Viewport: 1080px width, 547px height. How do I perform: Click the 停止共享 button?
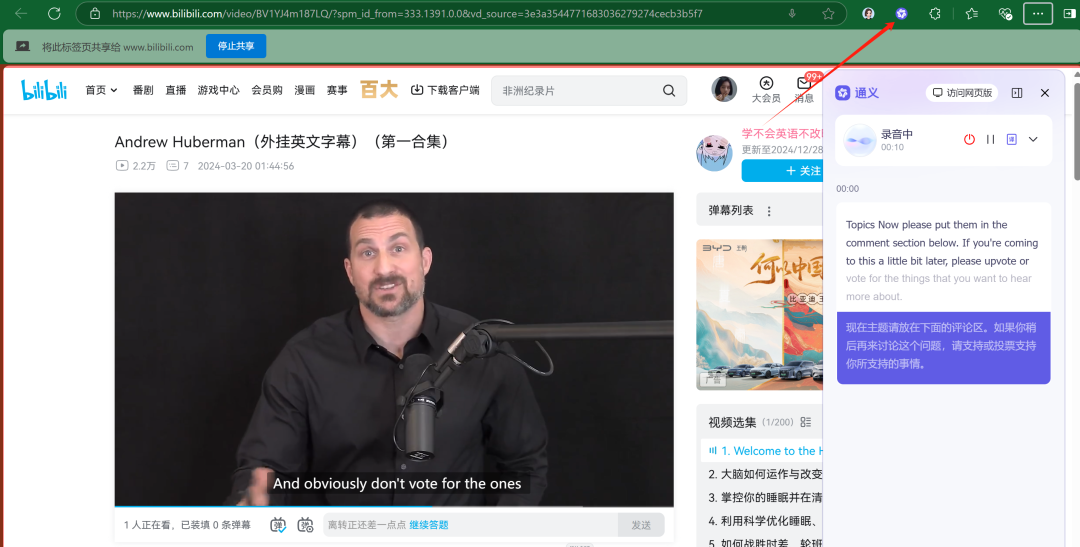pos(236,46)
